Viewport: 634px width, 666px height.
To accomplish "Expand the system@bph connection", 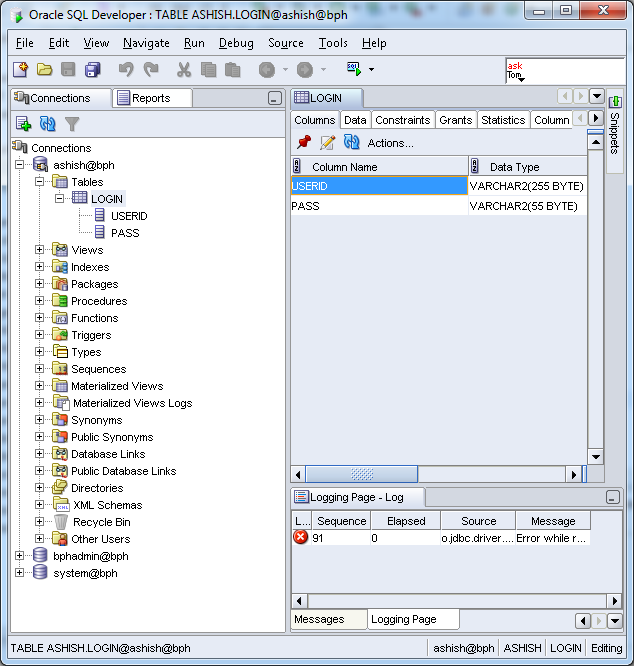I will pyautogui.click(x=20, y=572).
